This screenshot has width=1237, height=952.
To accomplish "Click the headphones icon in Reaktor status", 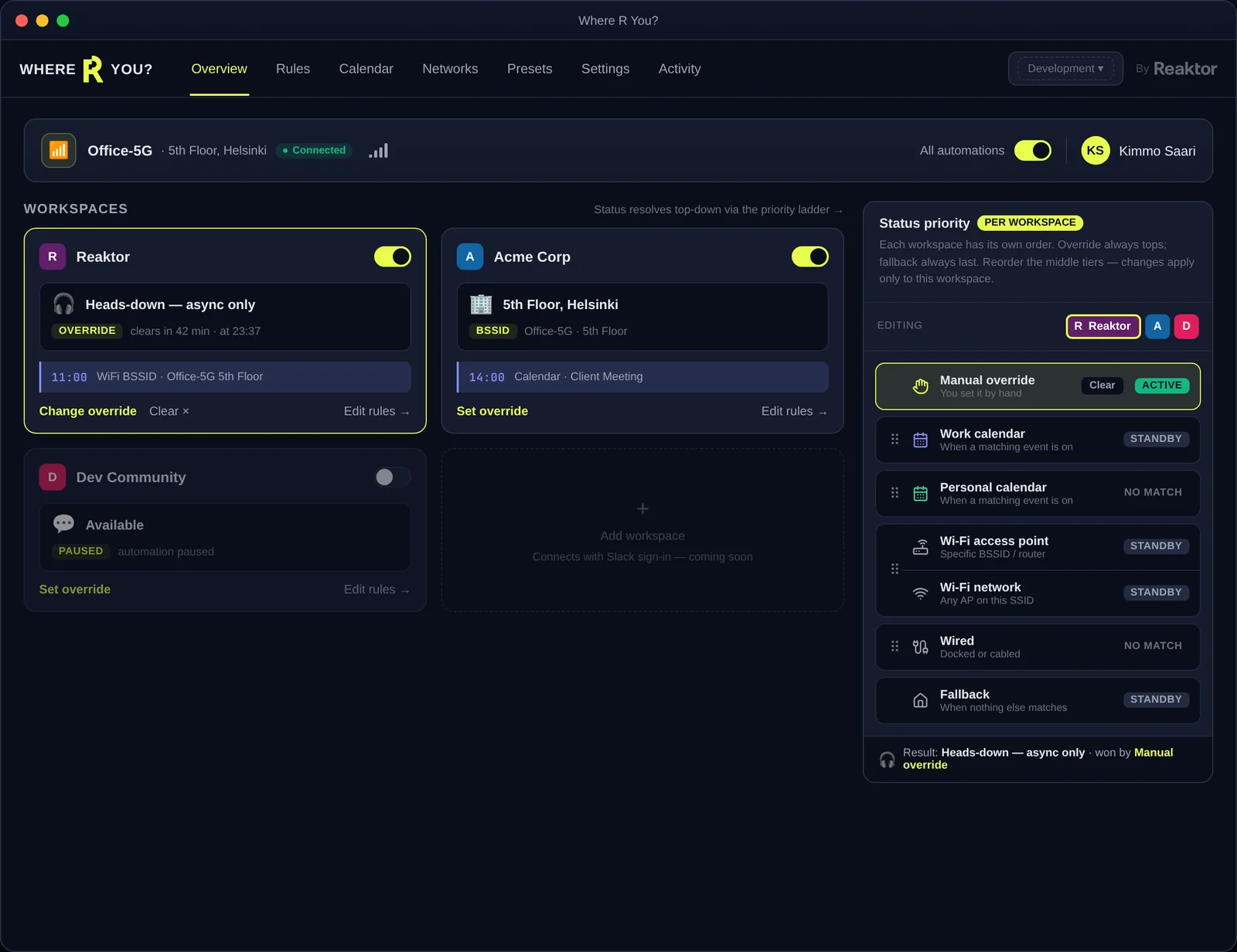I will [63, 304].
